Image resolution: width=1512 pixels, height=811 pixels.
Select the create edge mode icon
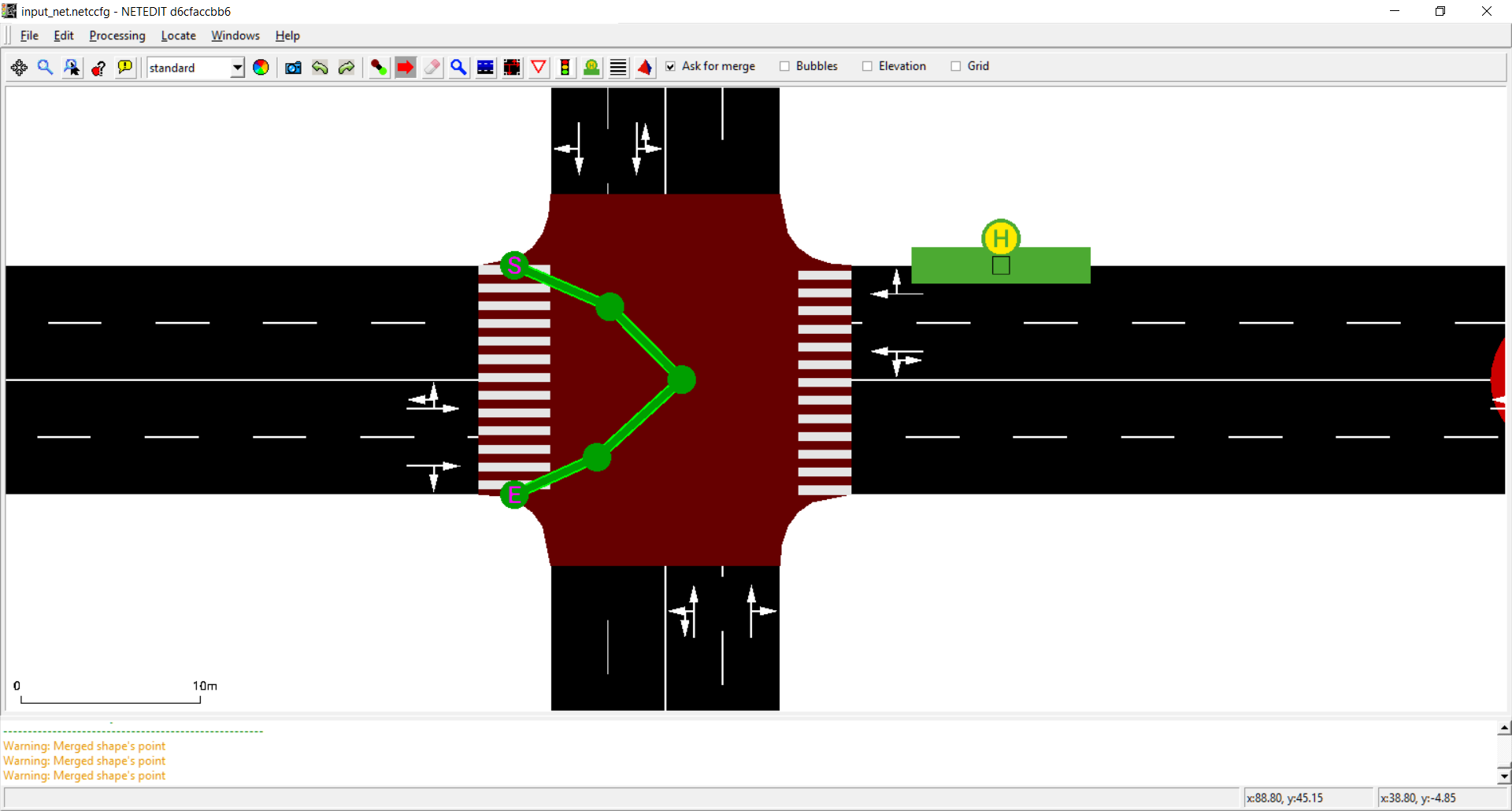[379, 68]
